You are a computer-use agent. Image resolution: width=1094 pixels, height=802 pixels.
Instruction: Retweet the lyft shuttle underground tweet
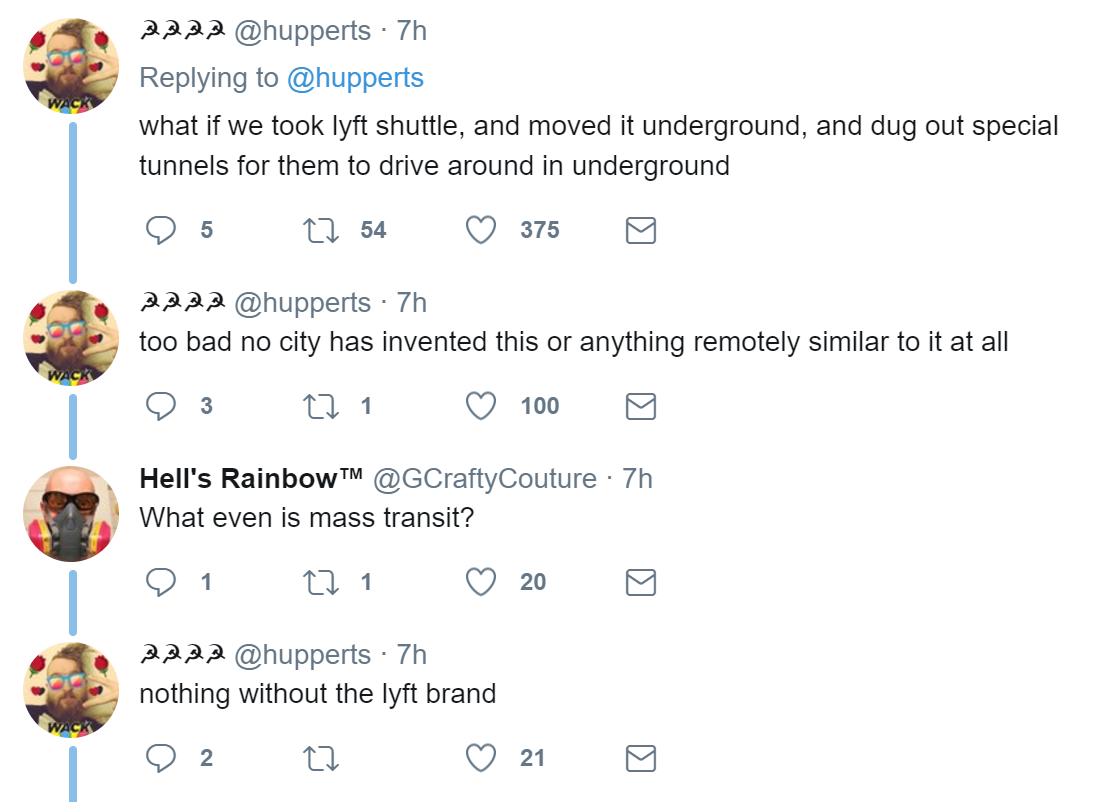click(321, 231)
